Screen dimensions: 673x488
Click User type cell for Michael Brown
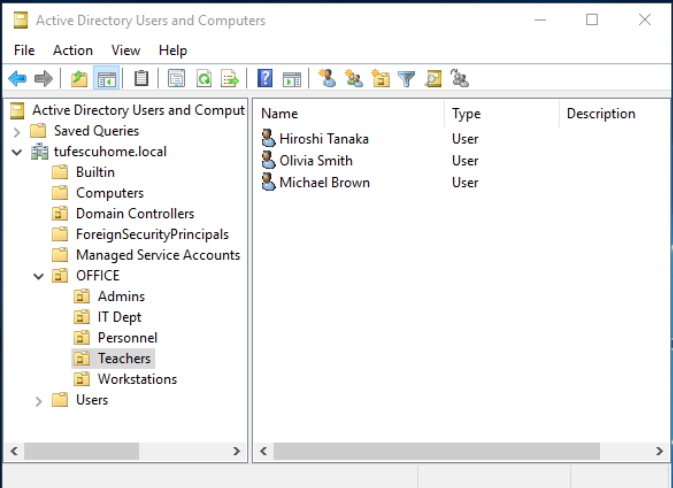tap(465, 182)
